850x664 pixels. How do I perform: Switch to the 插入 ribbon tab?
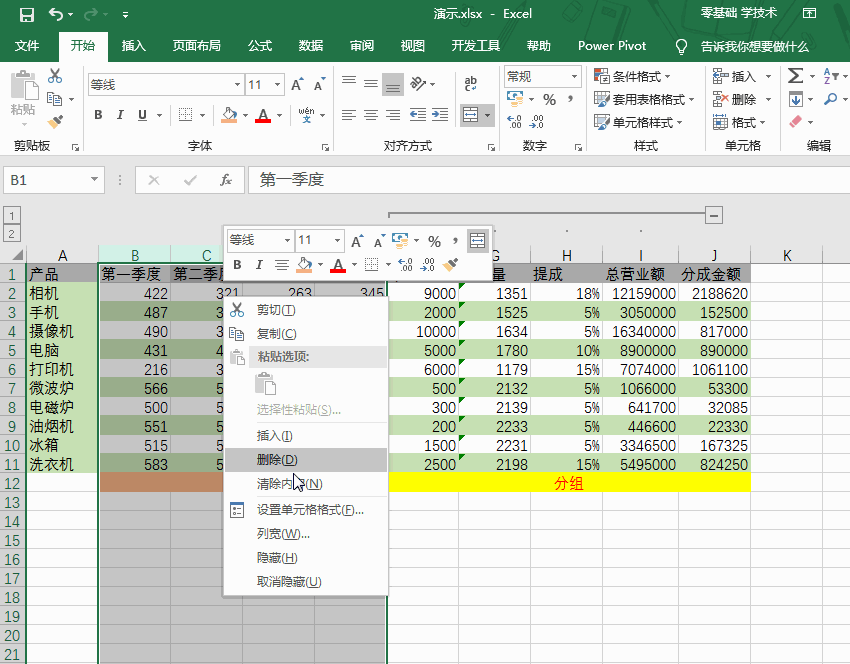tap(133, 46)
